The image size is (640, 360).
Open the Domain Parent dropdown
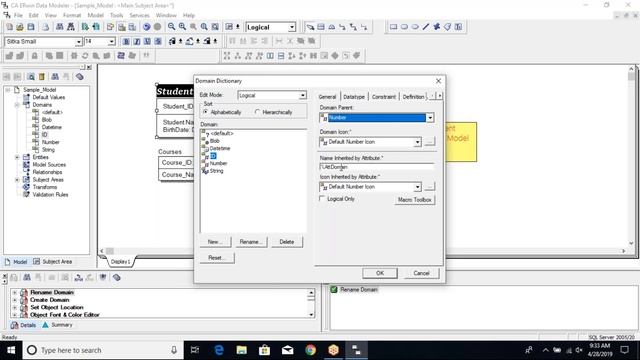pyautogui.click(x=430, y=118)
